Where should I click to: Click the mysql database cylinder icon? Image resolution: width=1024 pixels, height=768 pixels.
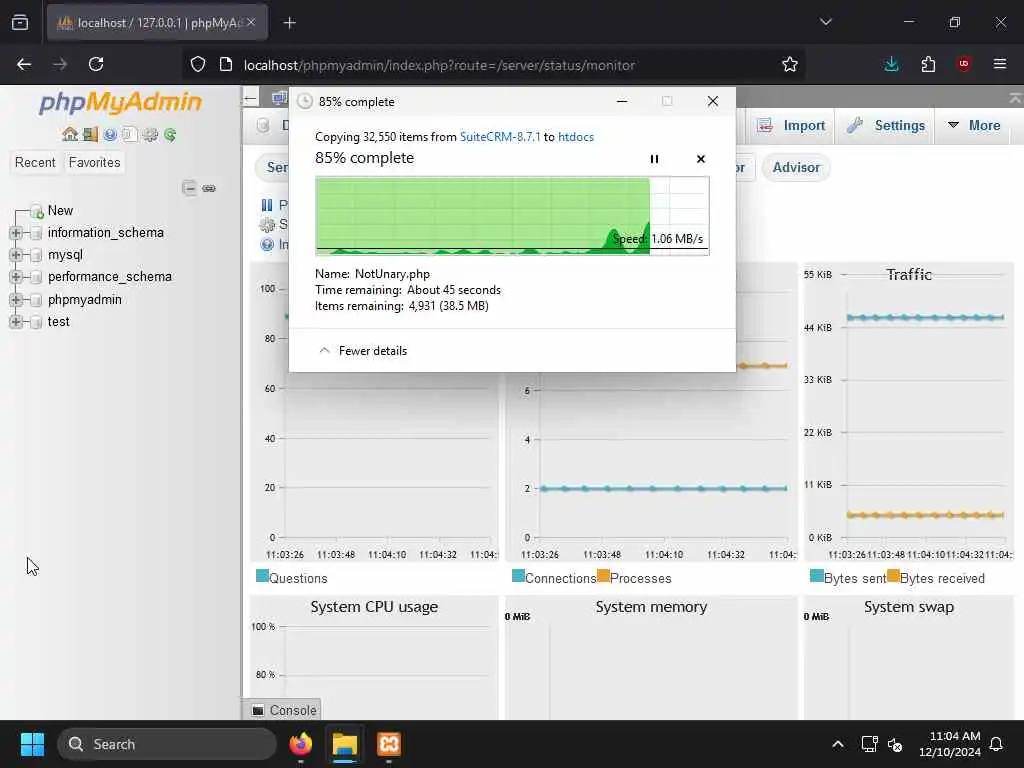36,255
